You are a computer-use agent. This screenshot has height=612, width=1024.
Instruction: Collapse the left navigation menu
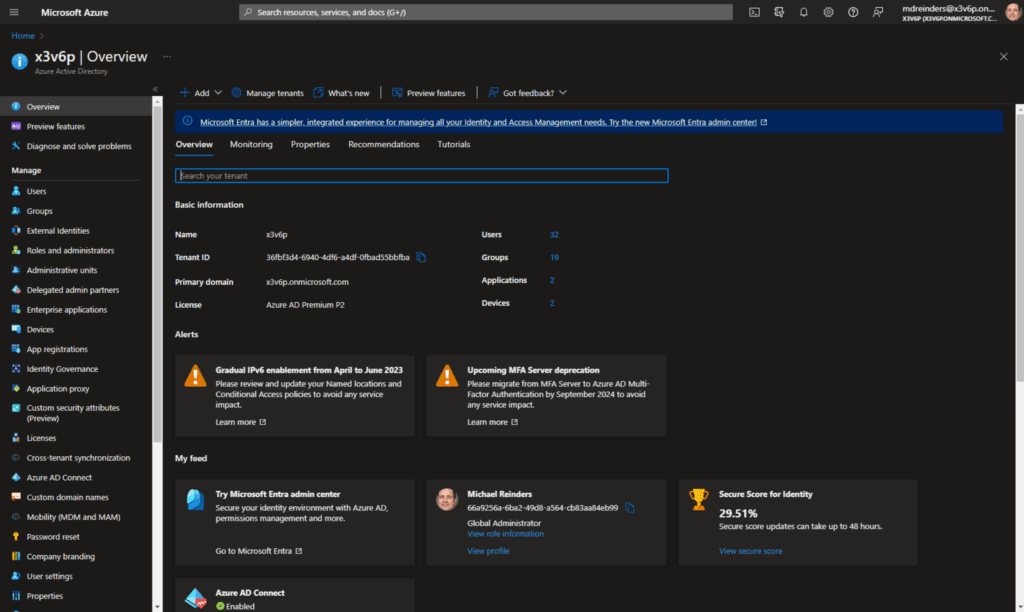click(155, 89)
